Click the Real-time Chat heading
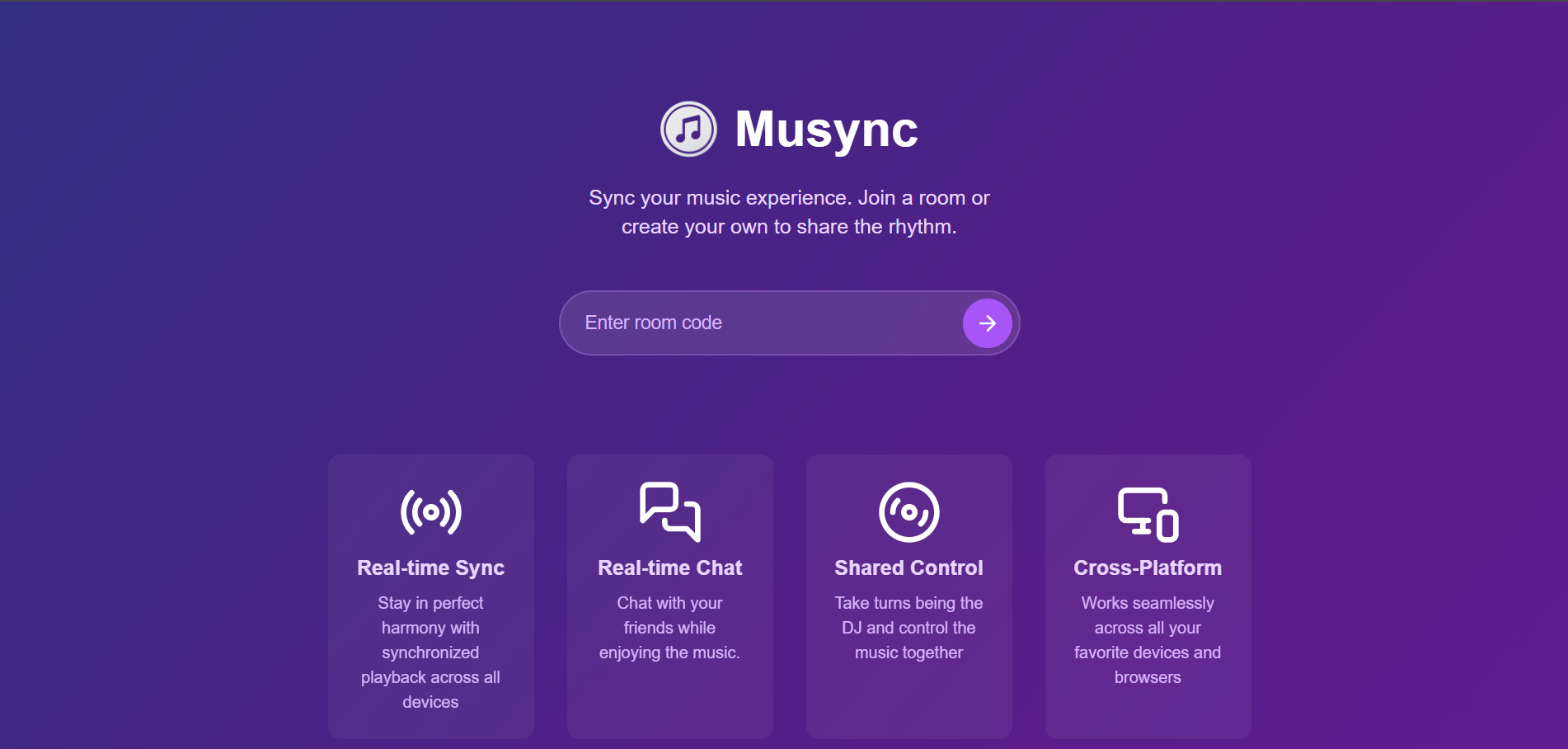1568x749 pixels. tap(669, 568)
